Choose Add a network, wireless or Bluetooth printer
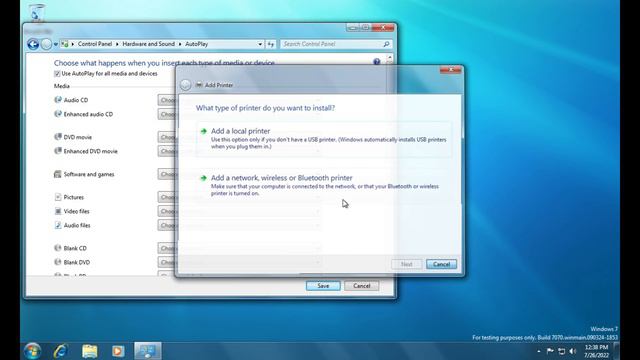640x360 pixels. click(324, 186)
